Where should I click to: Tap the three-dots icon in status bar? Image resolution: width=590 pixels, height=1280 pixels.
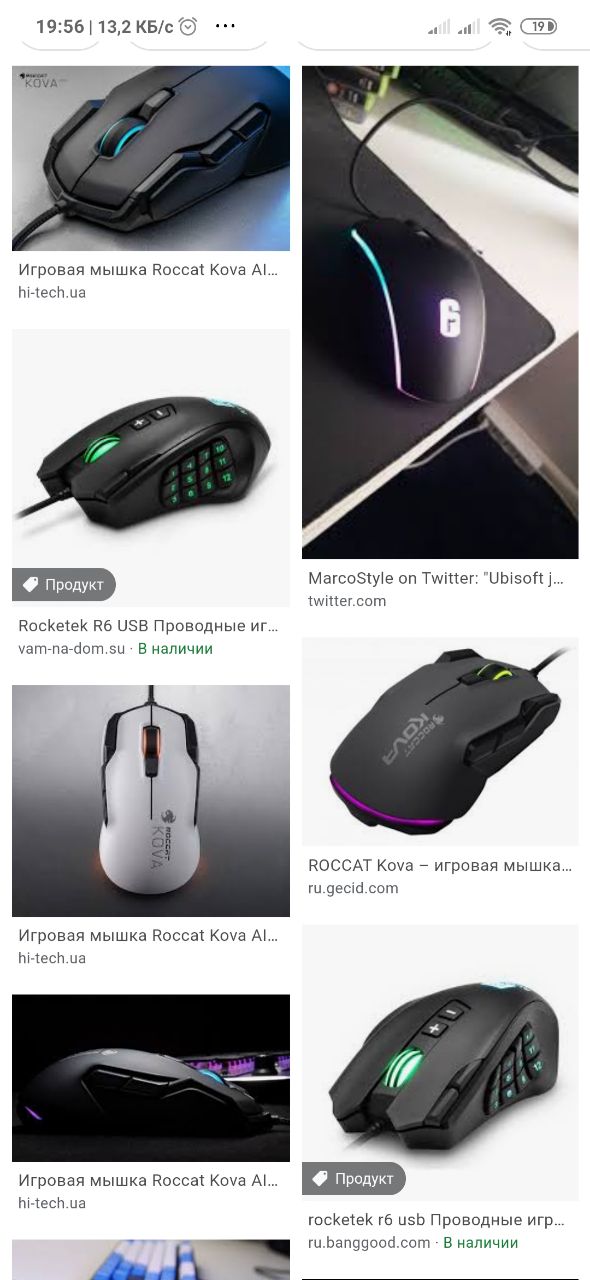pos(226,27)
